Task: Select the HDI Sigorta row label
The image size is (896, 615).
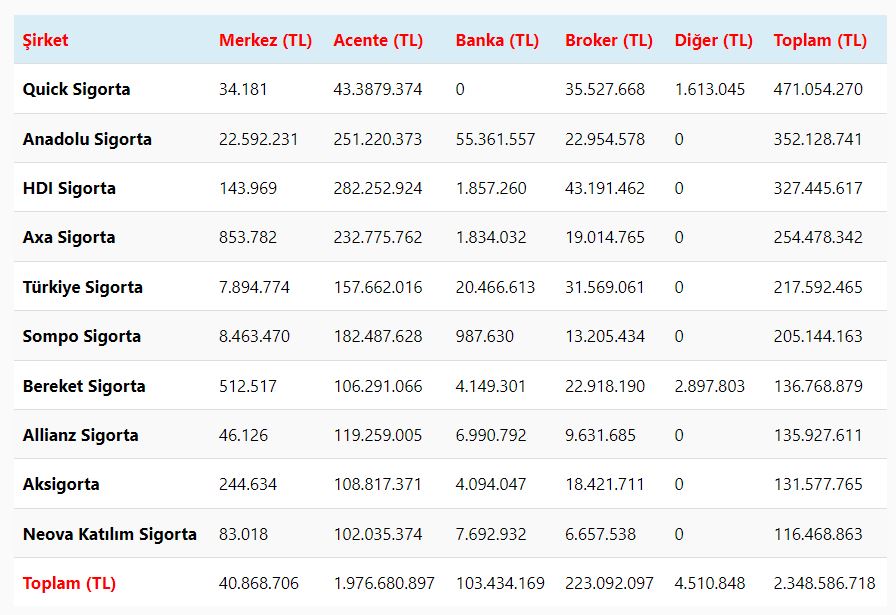Action: (69, 188)
